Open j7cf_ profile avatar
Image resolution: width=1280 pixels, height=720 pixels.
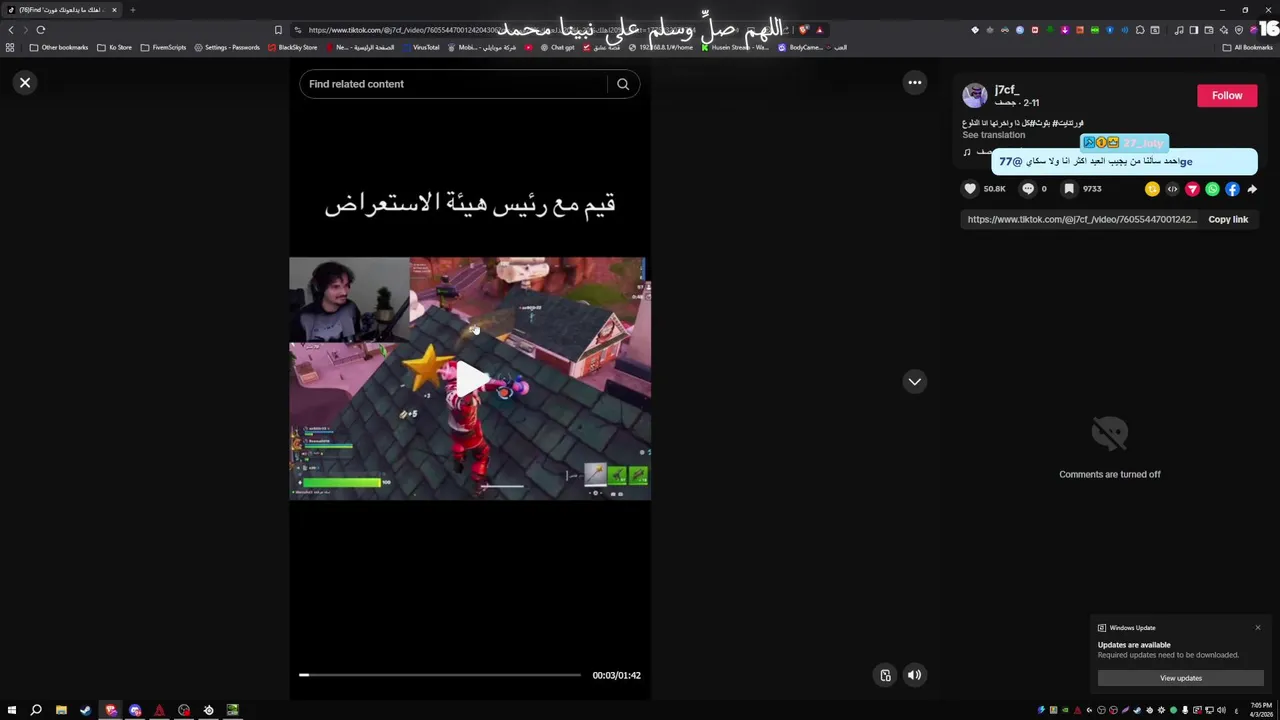pos(975,95)
